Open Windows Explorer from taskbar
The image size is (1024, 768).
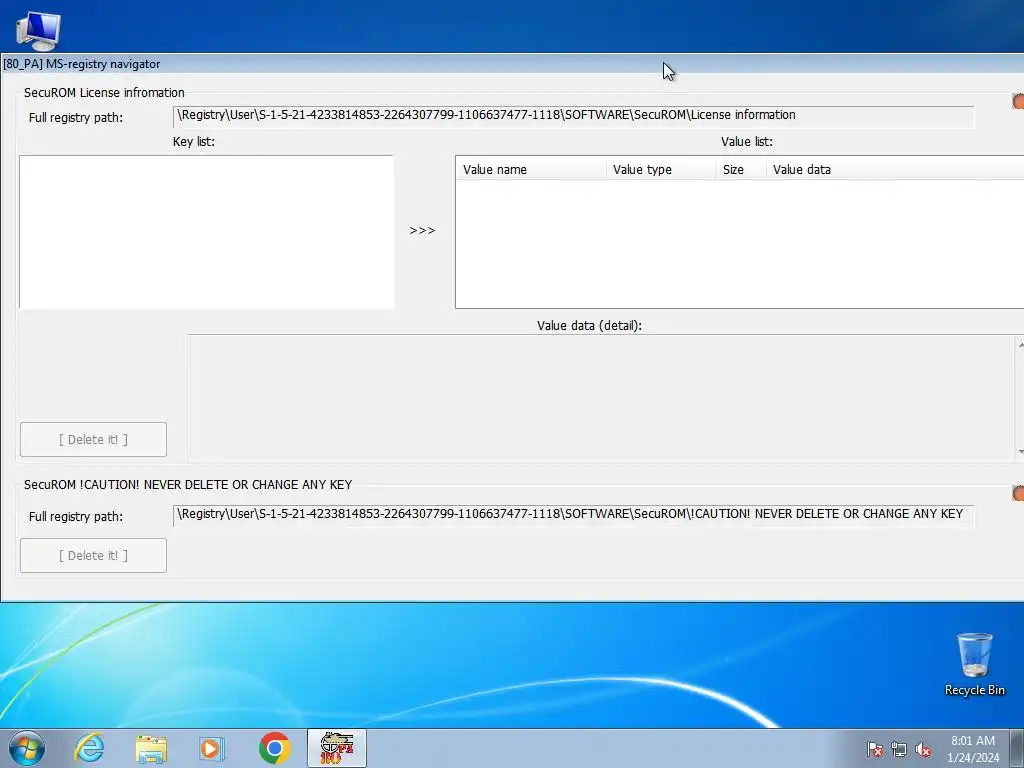click(x=151, y=748)
